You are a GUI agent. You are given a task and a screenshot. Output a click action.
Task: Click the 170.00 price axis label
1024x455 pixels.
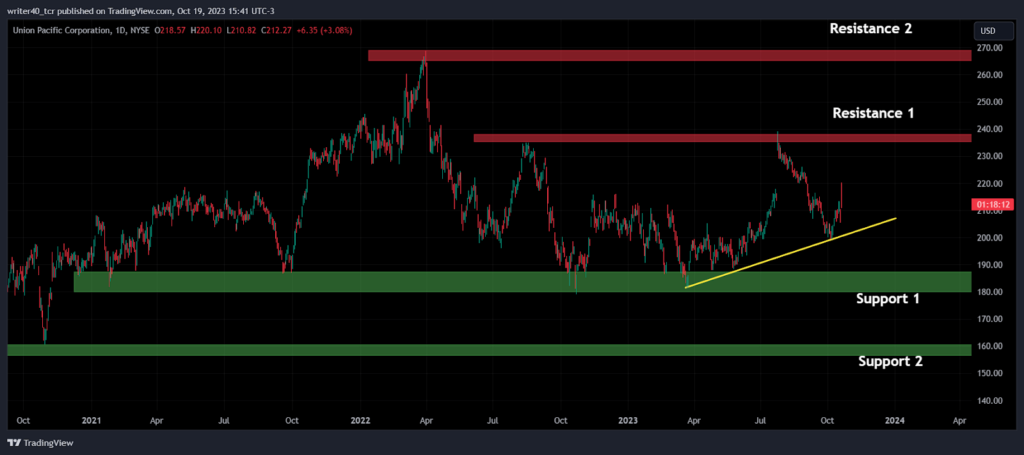point(991,319)
